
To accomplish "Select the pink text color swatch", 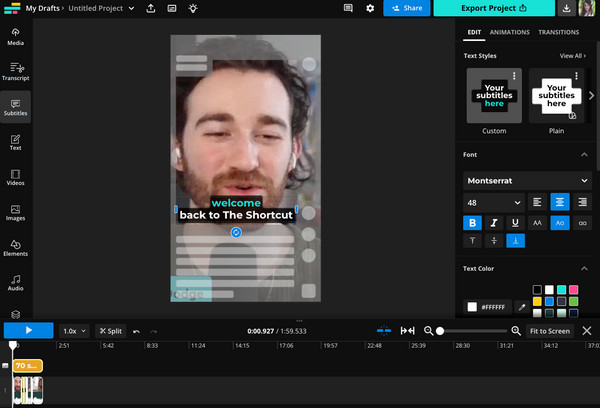I will (x=573, y=290).
